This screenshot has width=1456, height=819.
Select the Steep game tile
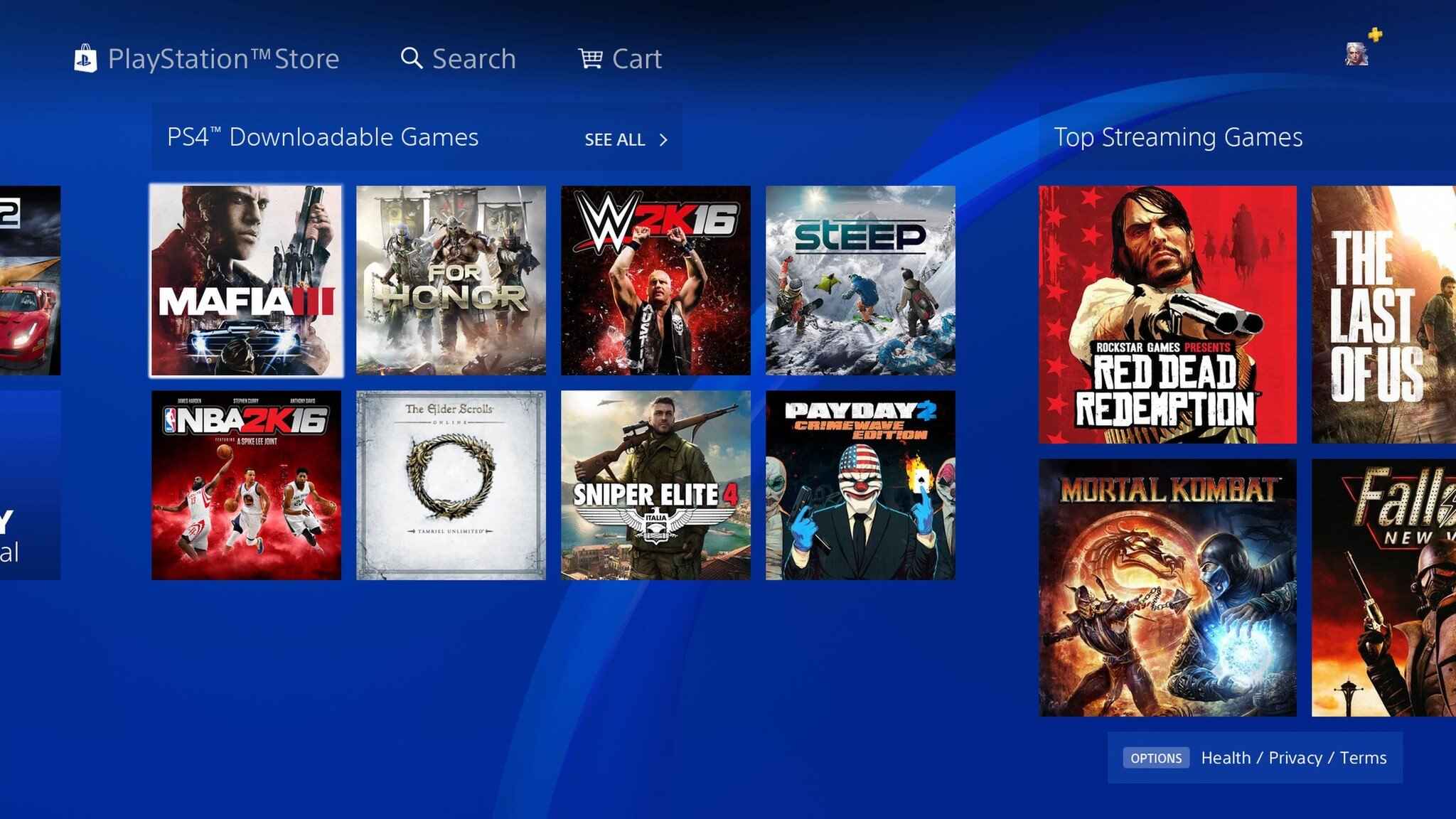(x=861, y=281)
